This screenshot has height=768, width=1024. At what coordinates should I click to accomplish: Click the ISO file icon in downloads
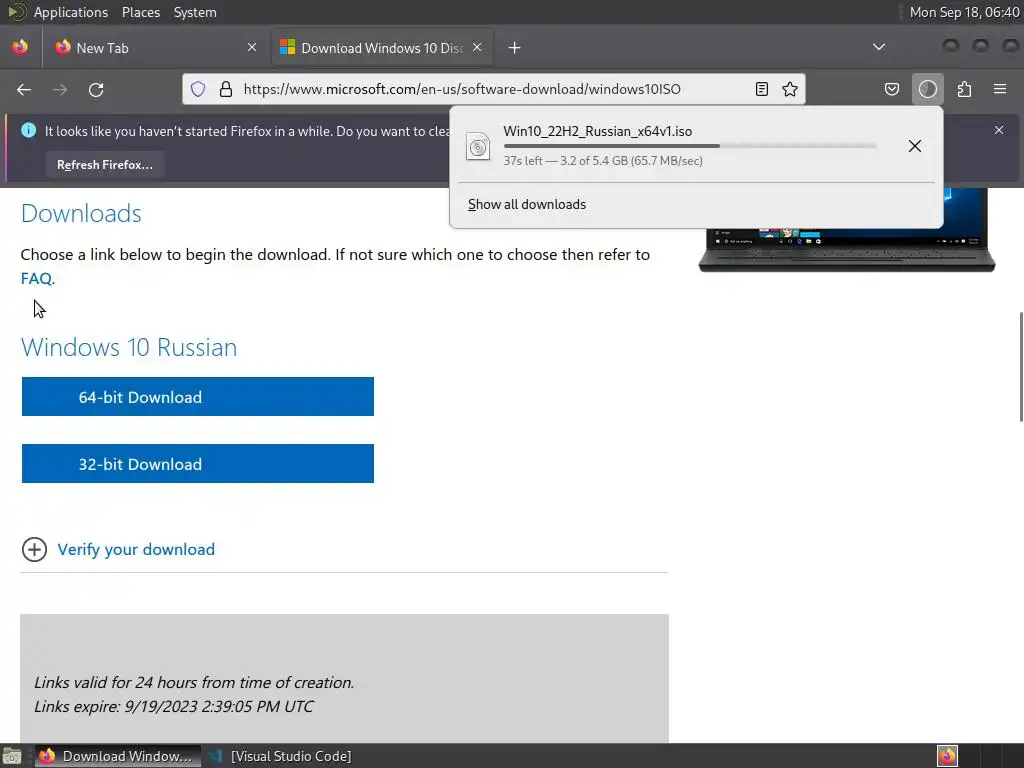pyautogui.click(x=478, y=146)
